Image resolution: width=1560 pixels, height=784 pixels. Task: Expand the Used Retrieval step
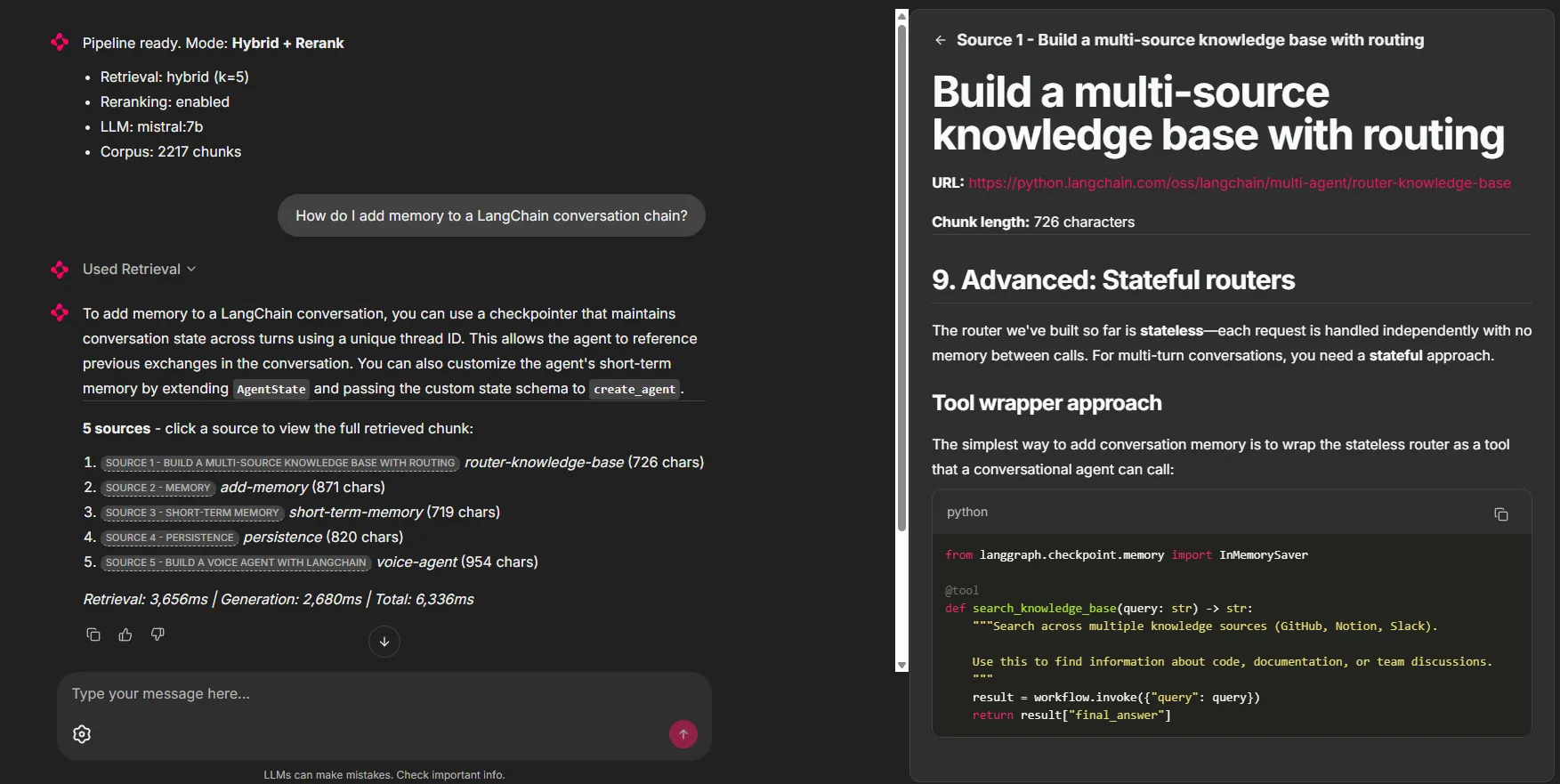click(139, 269)
